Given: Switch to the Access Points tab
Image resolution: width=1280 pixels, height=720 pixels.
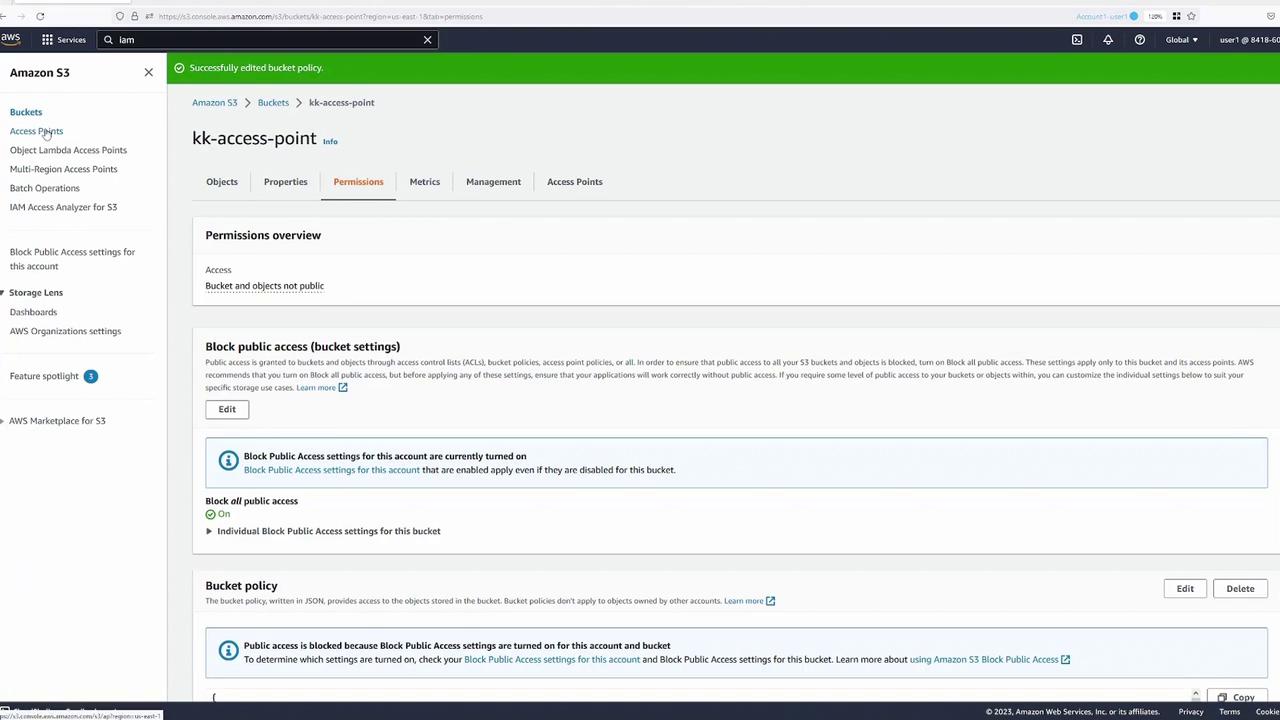Looking at the screenshot, I should 574,182.
